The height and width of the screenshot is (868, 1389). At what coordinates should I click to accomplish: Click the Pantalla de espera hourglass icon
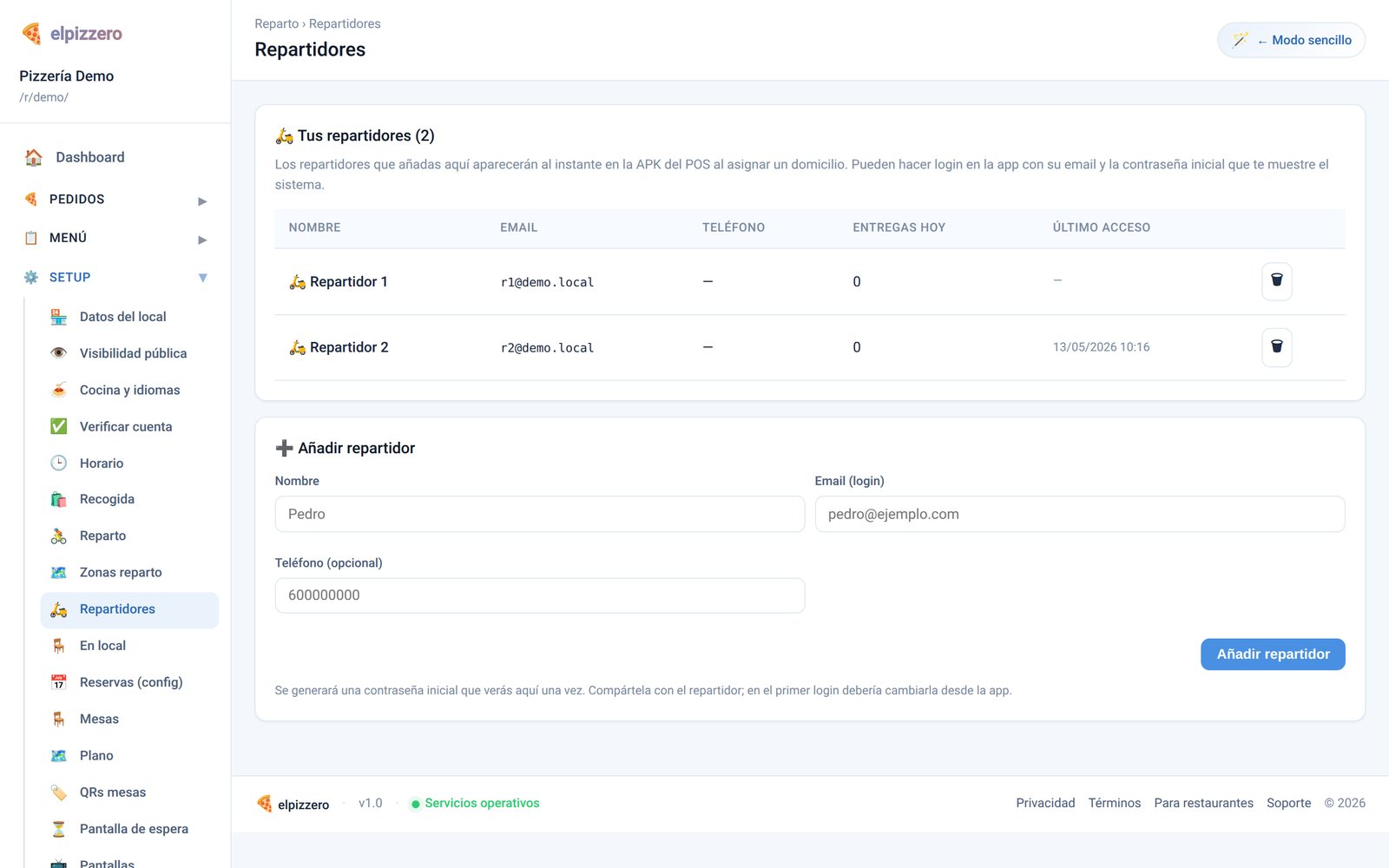[58, 829]
